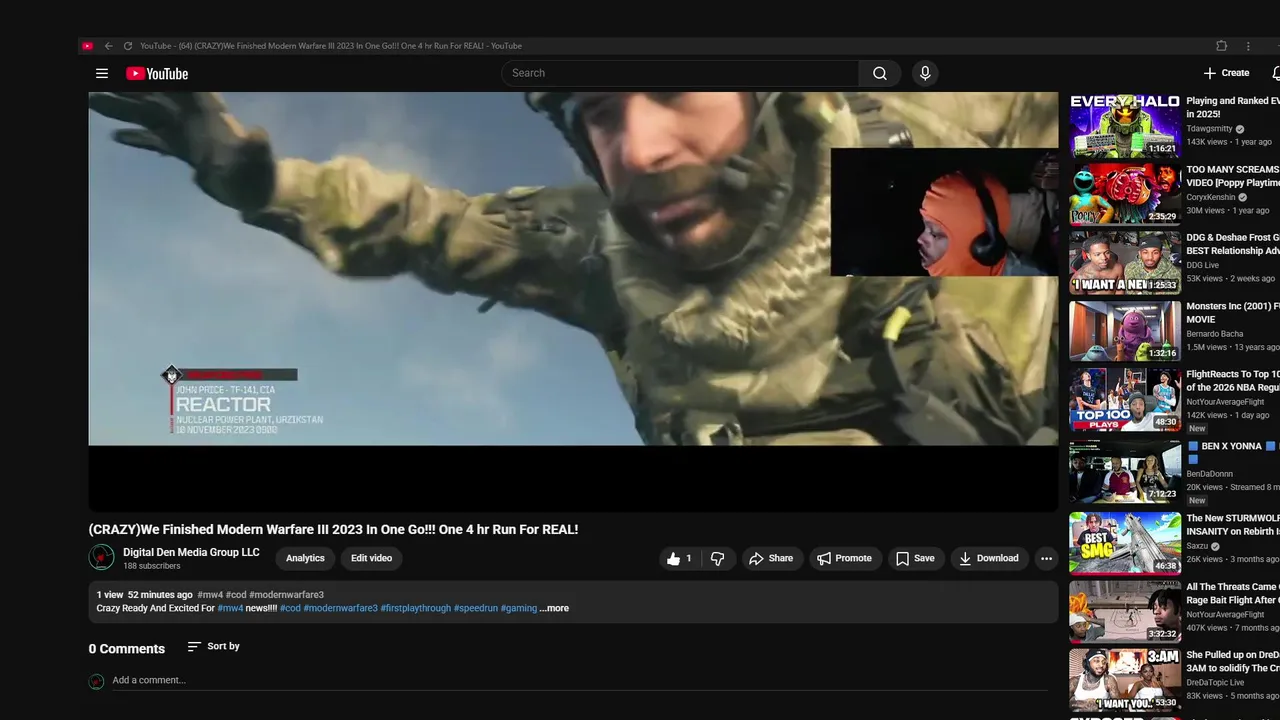The height and width of the screenshot is (720, 1280).
Task: Open more actions ellipsis menu
Action: [1046, 559]
